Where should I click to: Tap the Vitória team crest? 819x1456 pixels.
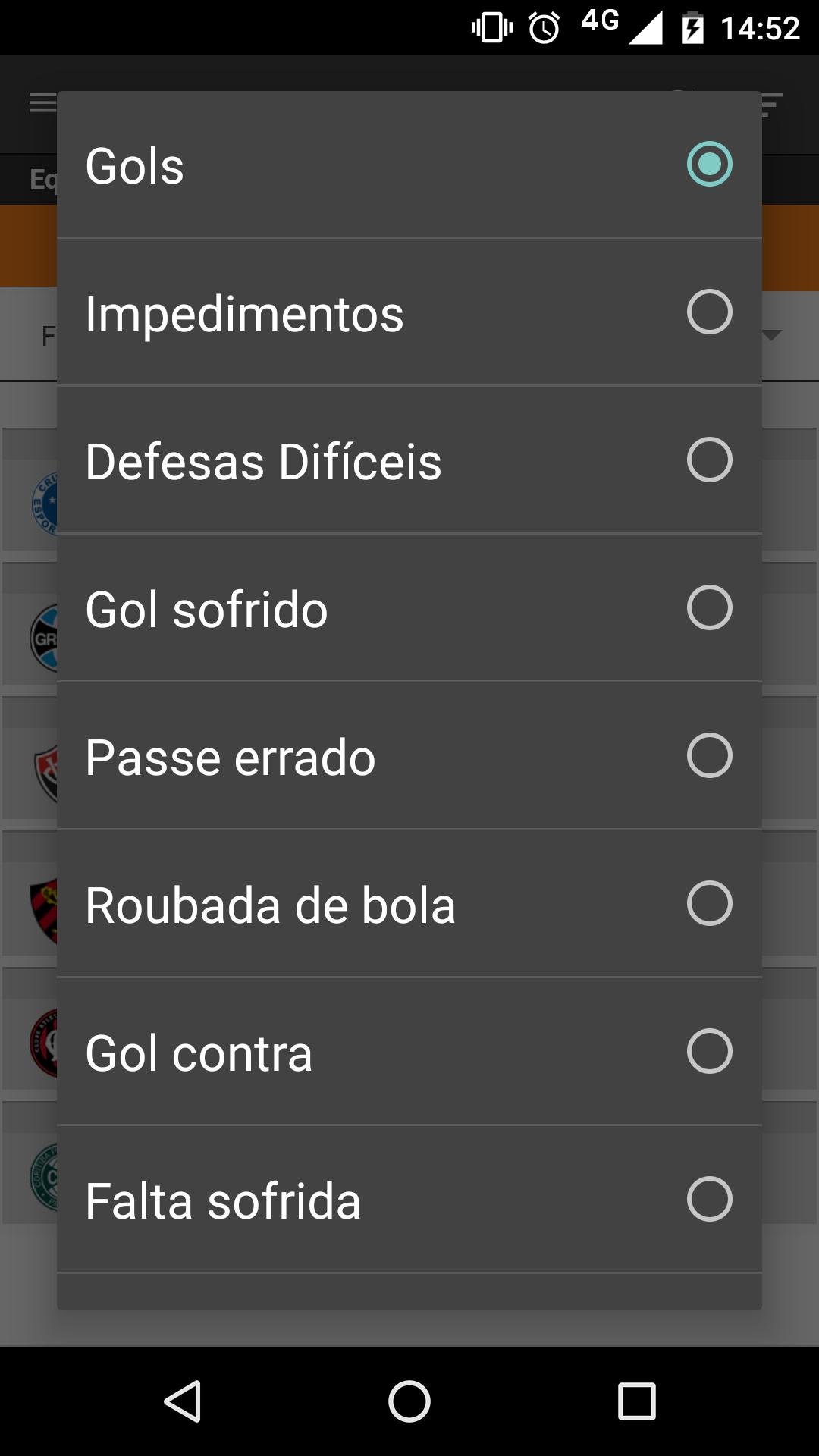pos(45,773)
